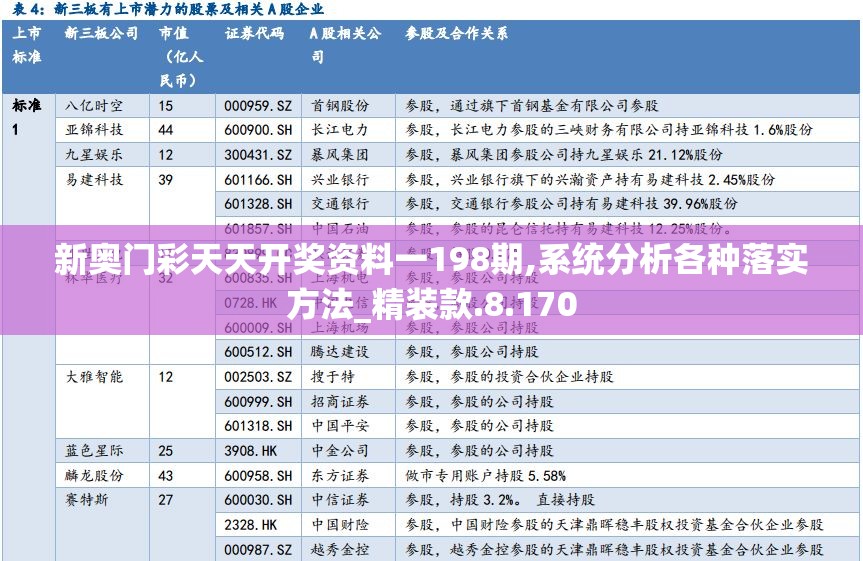Select the 标准 1 row label
This screenshot has width=863, height=561.
click(26, 117)
